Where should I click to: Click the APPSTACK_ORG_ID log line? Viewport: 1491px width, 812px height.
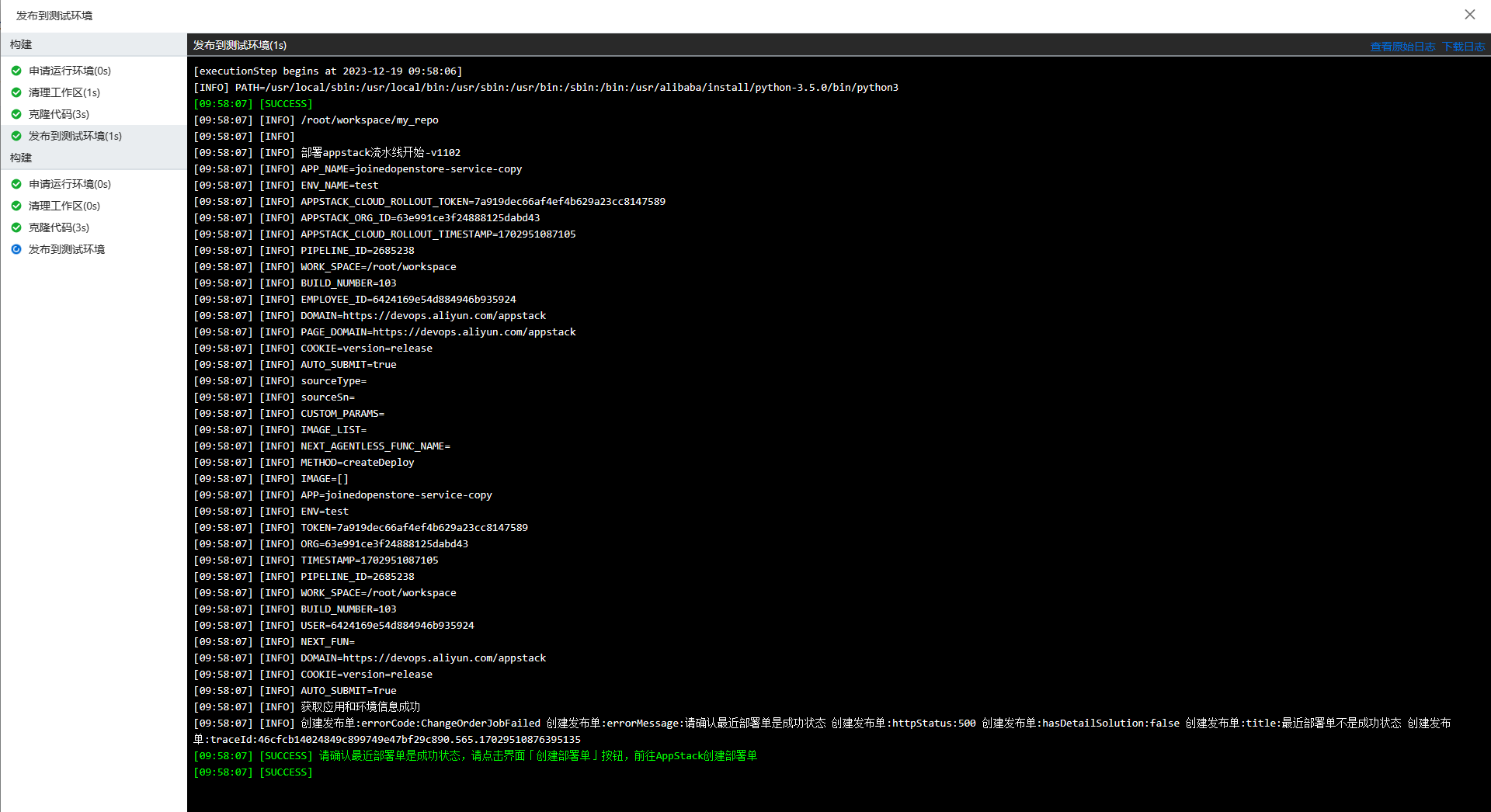point(367,217)
